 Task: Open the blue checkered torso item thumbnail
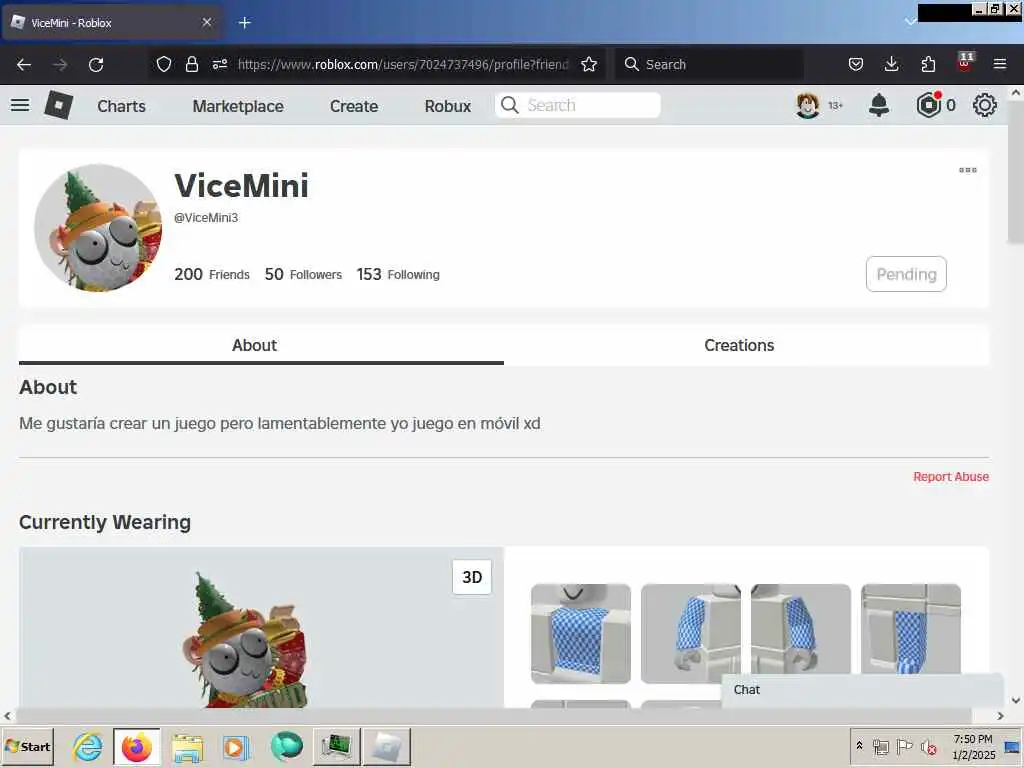[x=581, y=633]
